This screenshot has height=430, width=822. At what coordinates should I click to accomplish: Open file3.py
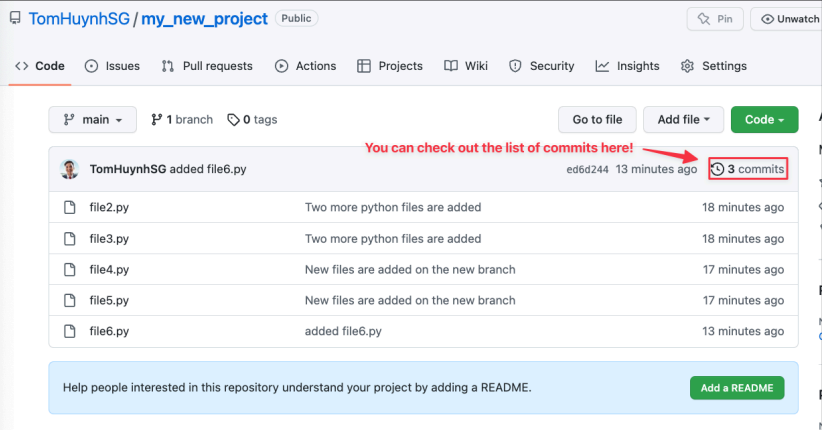click(x=109, y=239)
